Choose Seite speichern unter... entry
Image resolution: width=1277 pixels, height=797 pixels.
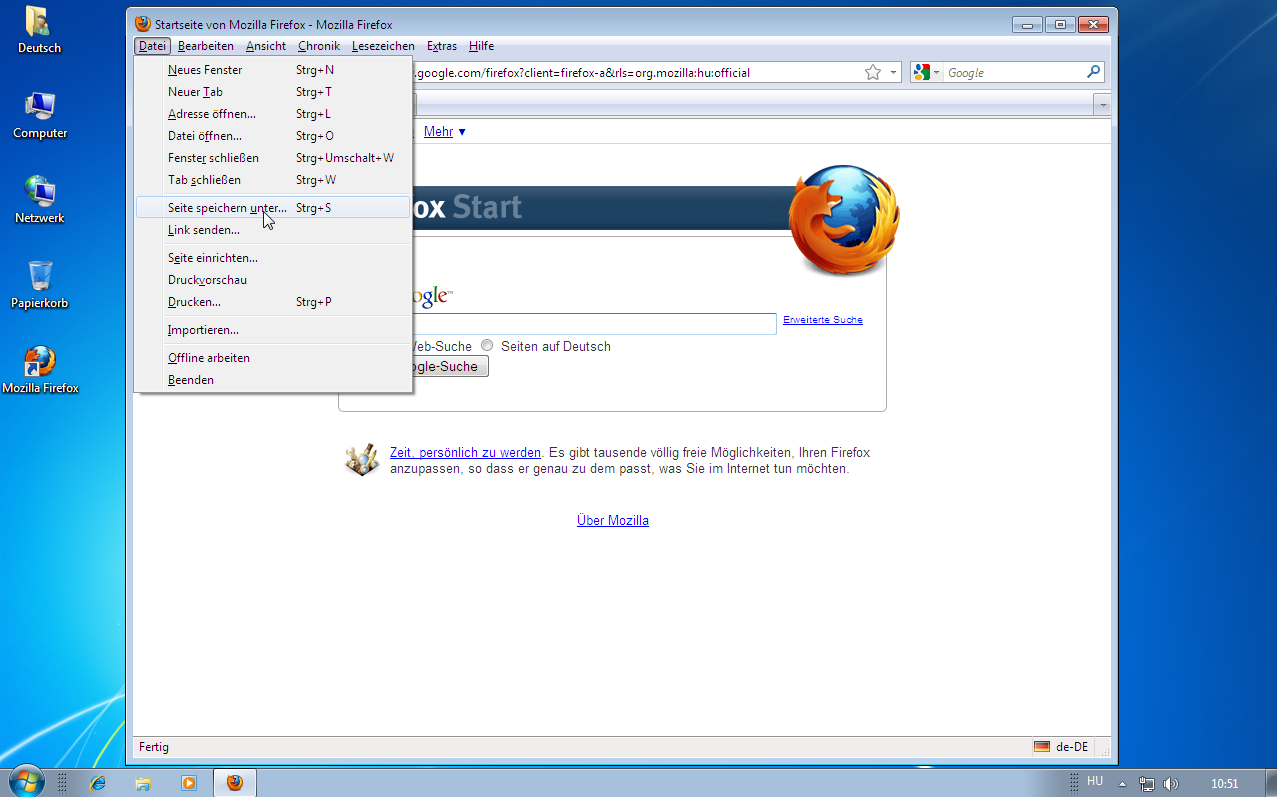tap(273, 208)
